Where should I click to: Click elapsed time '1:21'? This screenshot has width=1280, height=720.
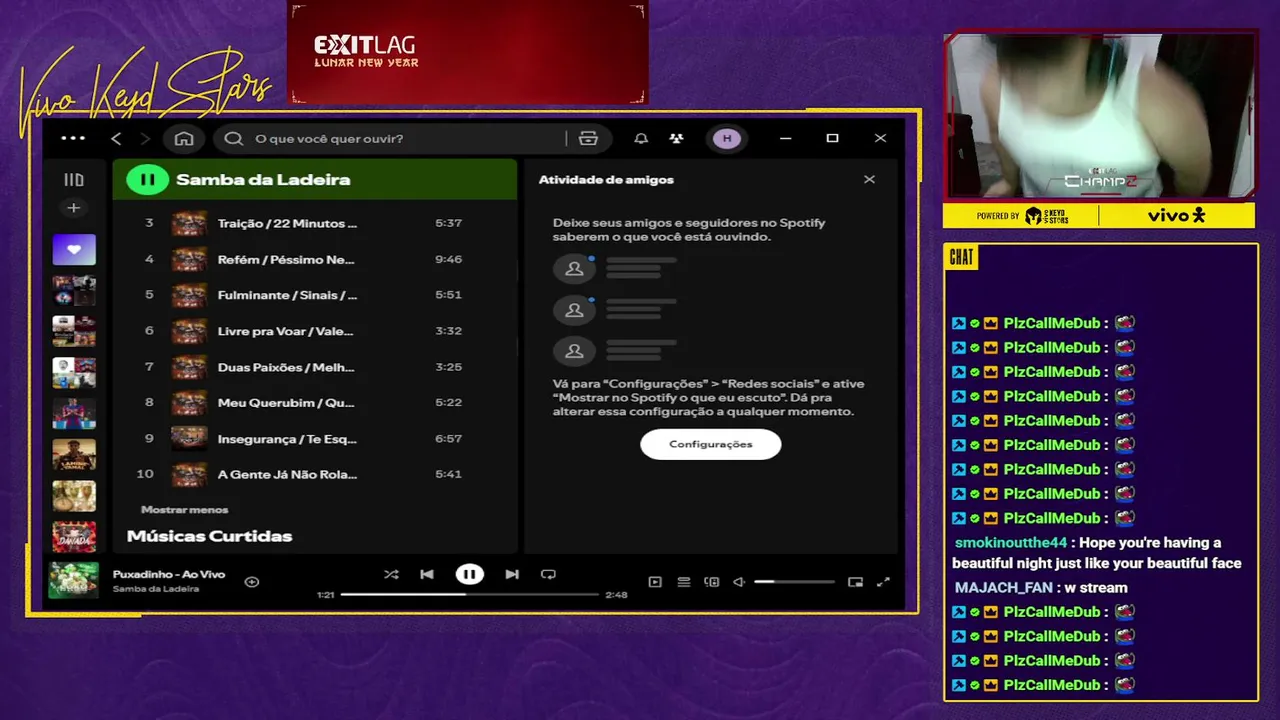326,594
